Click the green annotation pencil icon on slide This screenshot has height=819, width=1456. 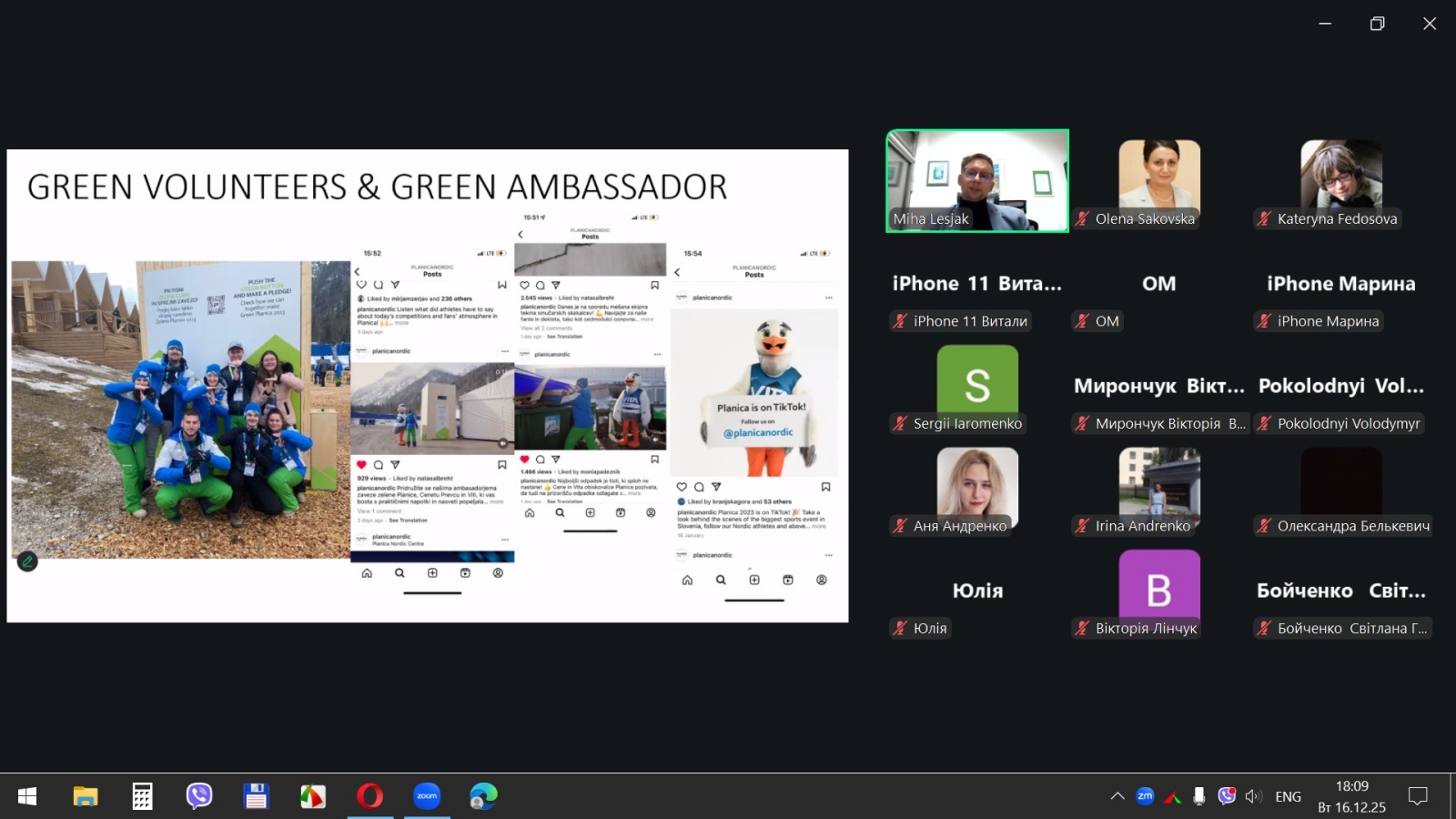27,561
